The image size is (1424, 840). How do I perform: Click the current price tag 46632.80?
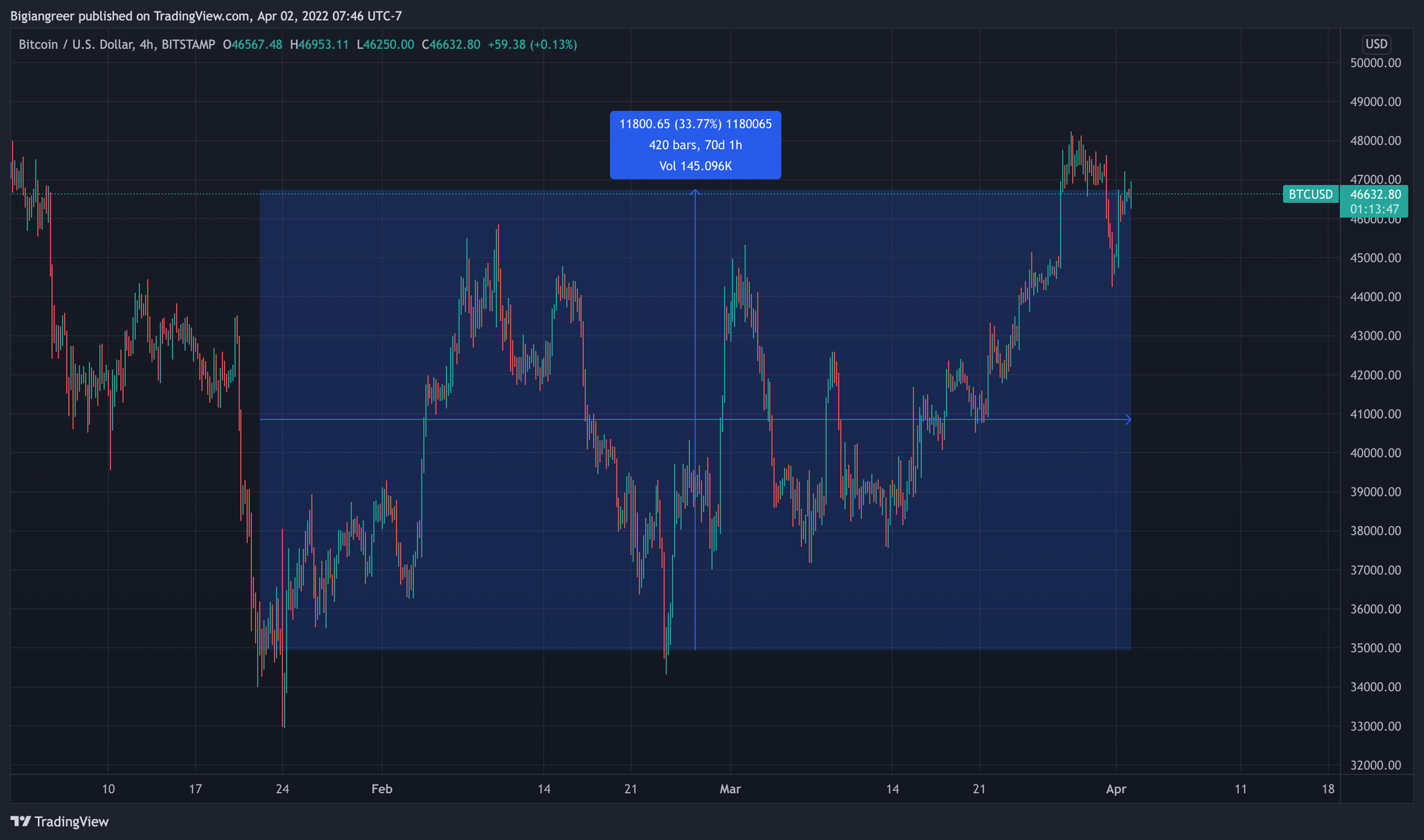click(1375, 194)
